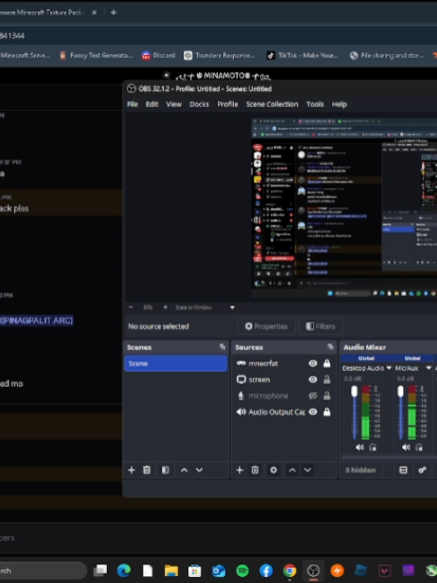Click the 0 hidden label in Audio Mixer
This screenshot has width=437, height=583.
360,470
